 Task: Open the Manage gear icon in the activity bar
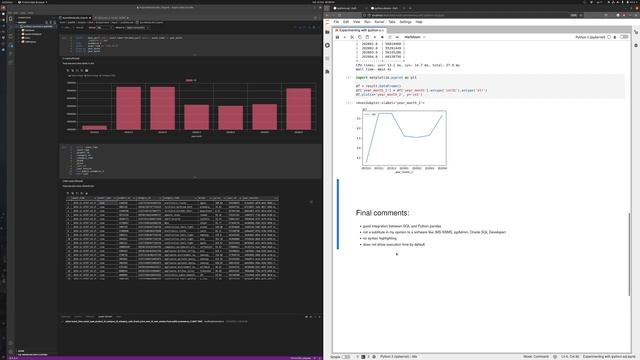11,351
